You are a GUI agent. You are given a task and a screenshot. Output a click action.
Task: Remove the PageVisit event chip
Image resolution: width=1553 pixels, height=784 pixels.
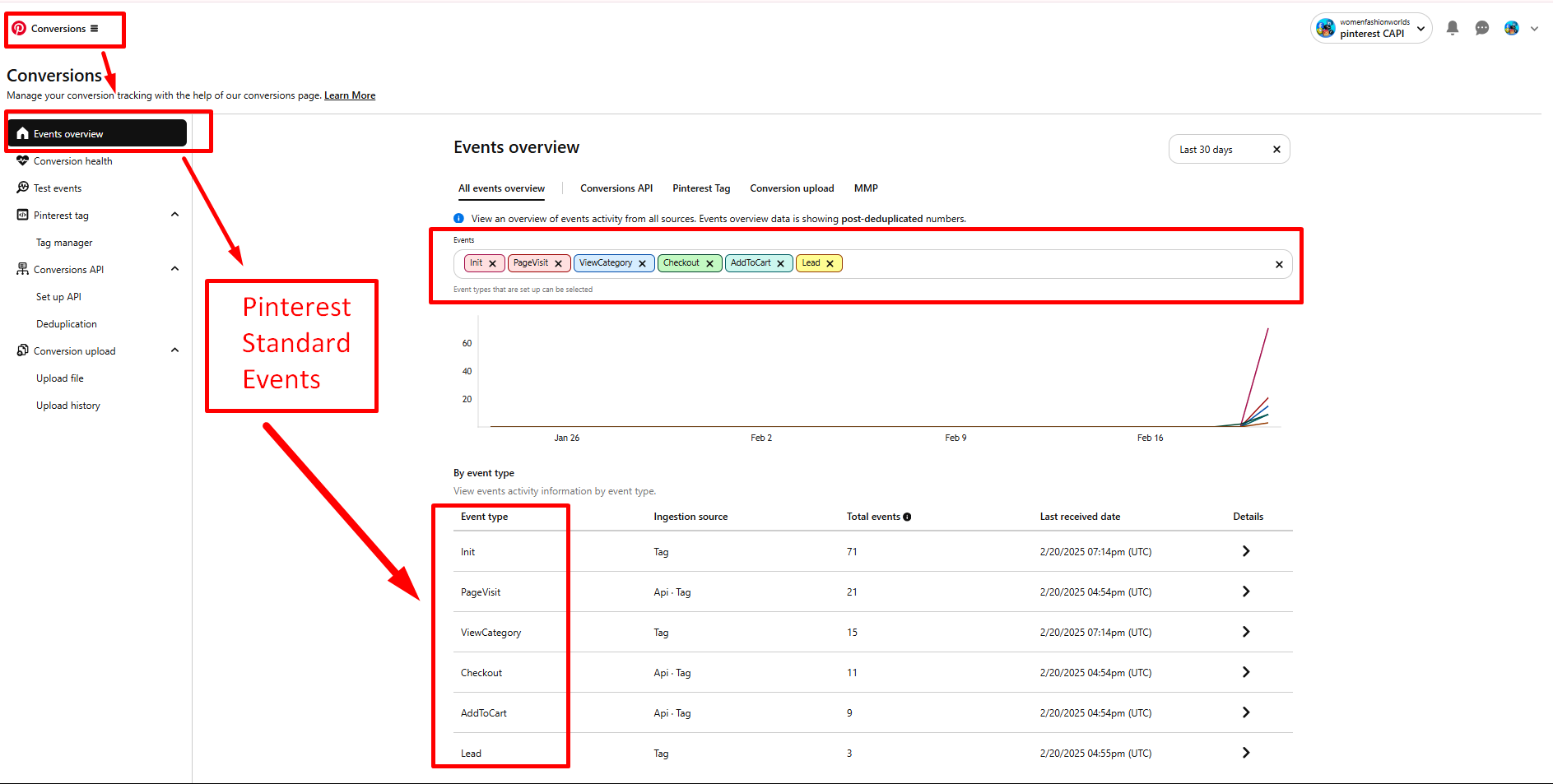pyautogui.click(x=558, y=264)
